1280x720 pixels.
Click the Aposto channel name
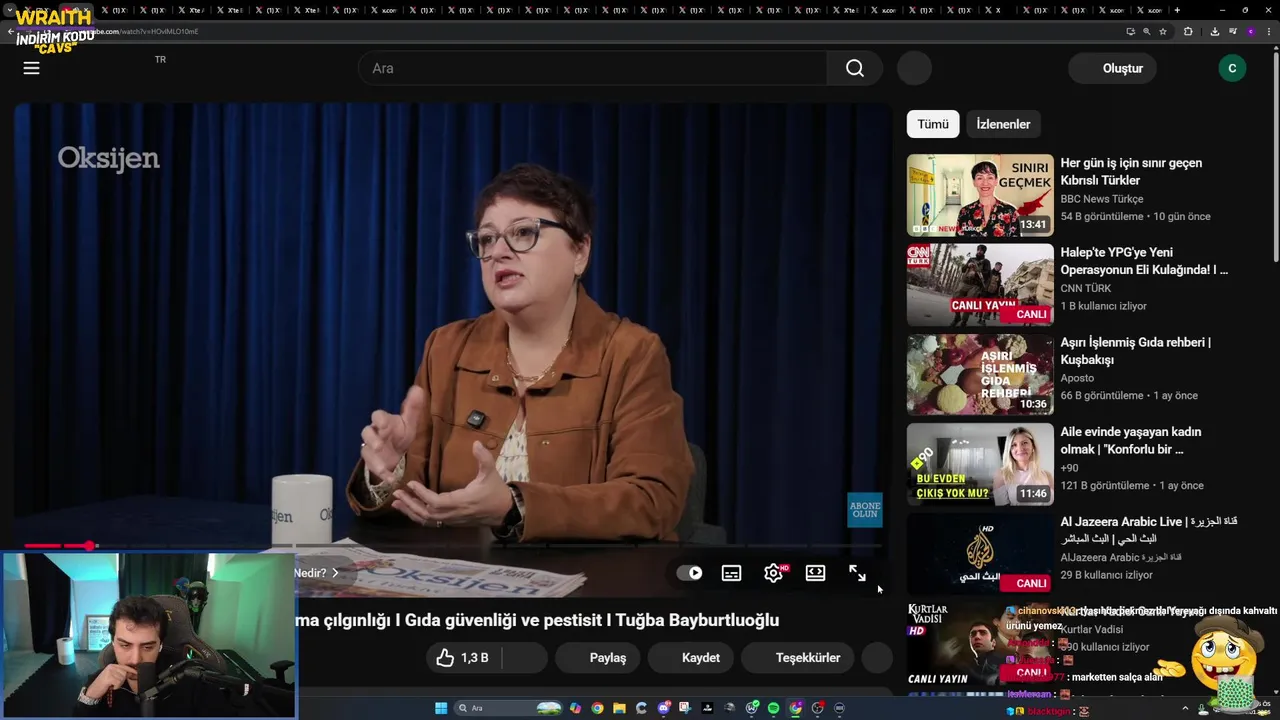(1077, 378)
